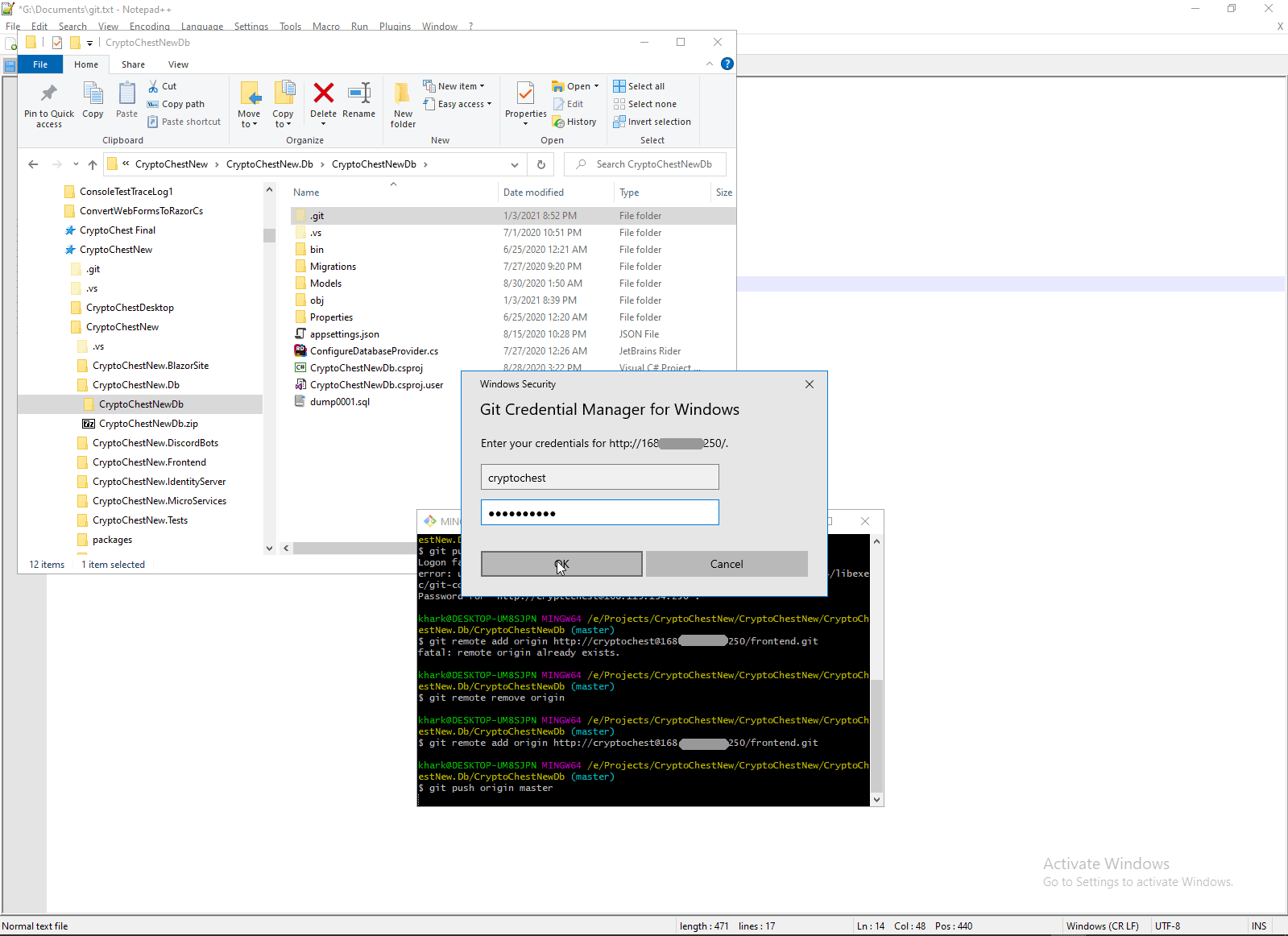Click the password field in credential dialog
1288x936 pixels.
click(599, 513)
